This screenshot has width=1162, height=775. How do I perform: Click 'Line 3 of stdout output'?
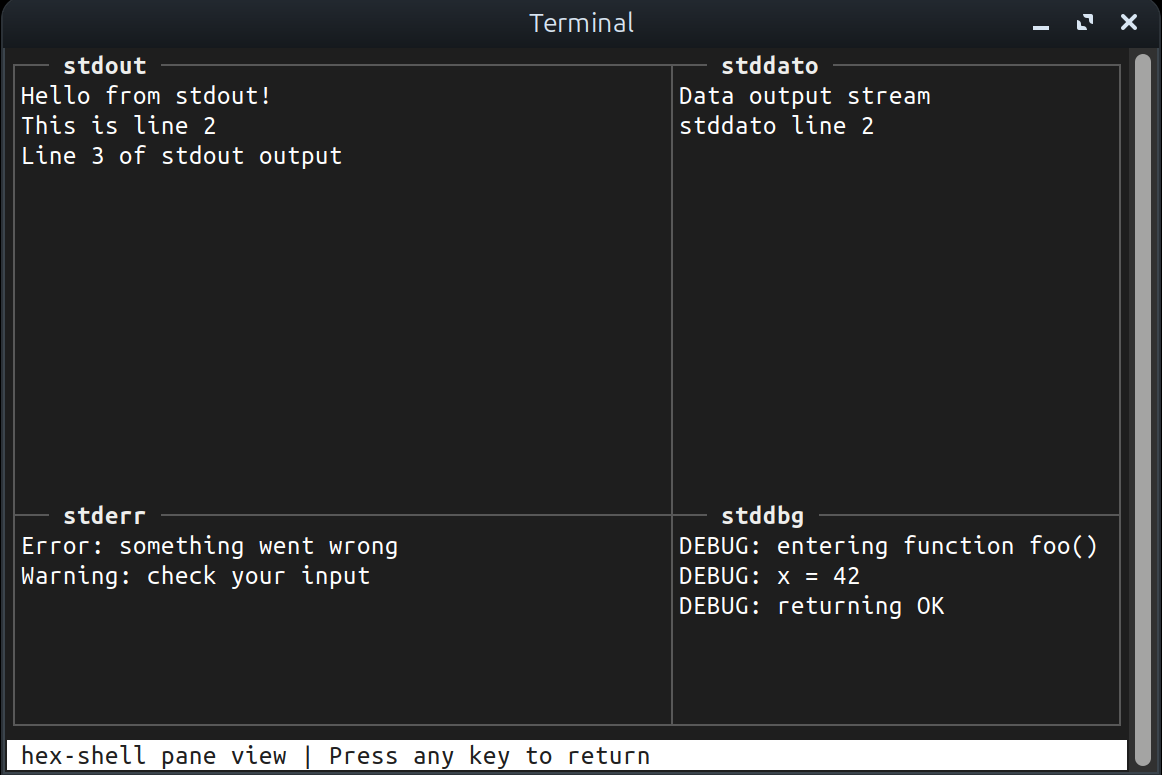click(182, 156)
